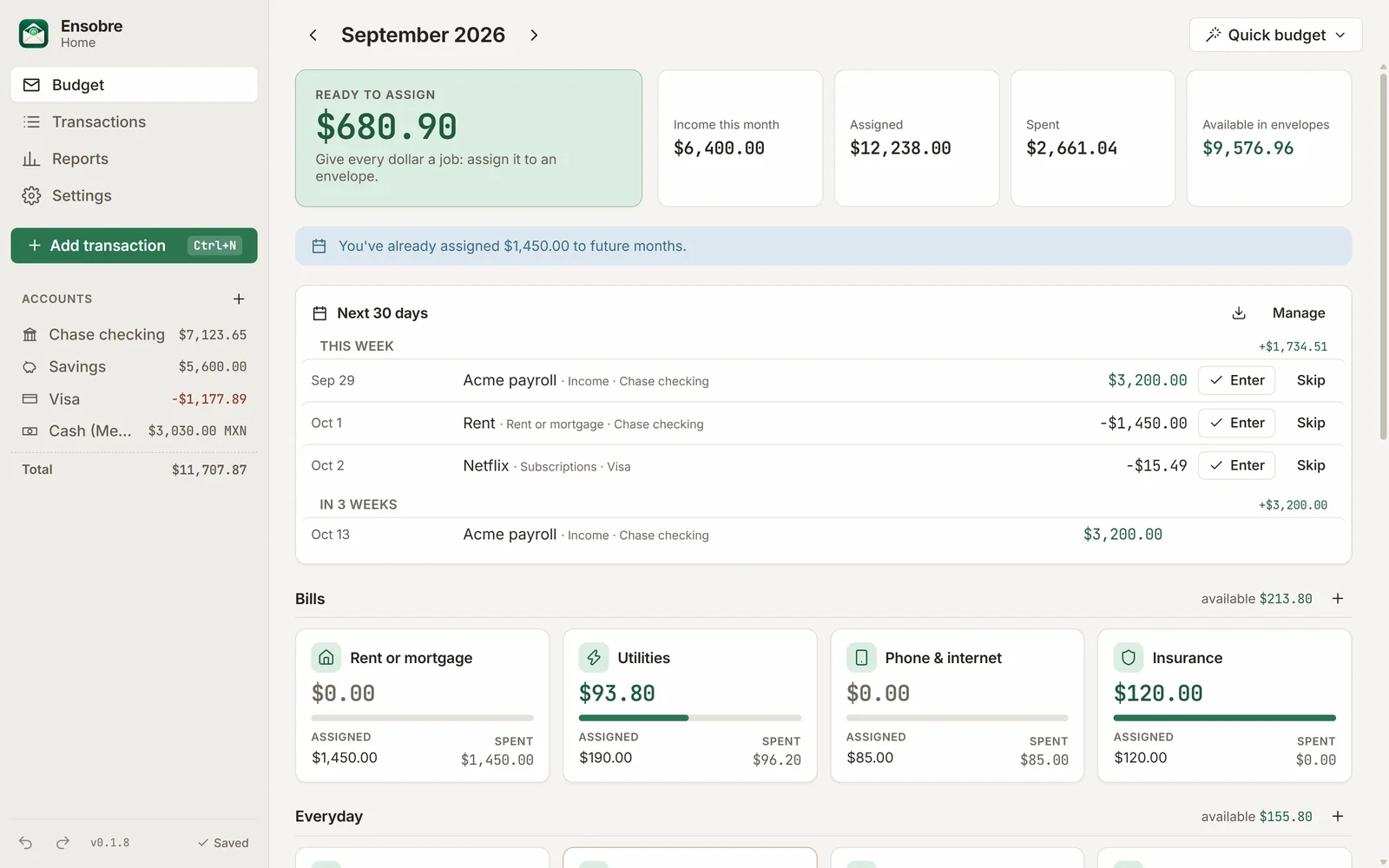1389x868 pixels.
Task: Click the Insurance progress bar
Action: pos(1225,718)
